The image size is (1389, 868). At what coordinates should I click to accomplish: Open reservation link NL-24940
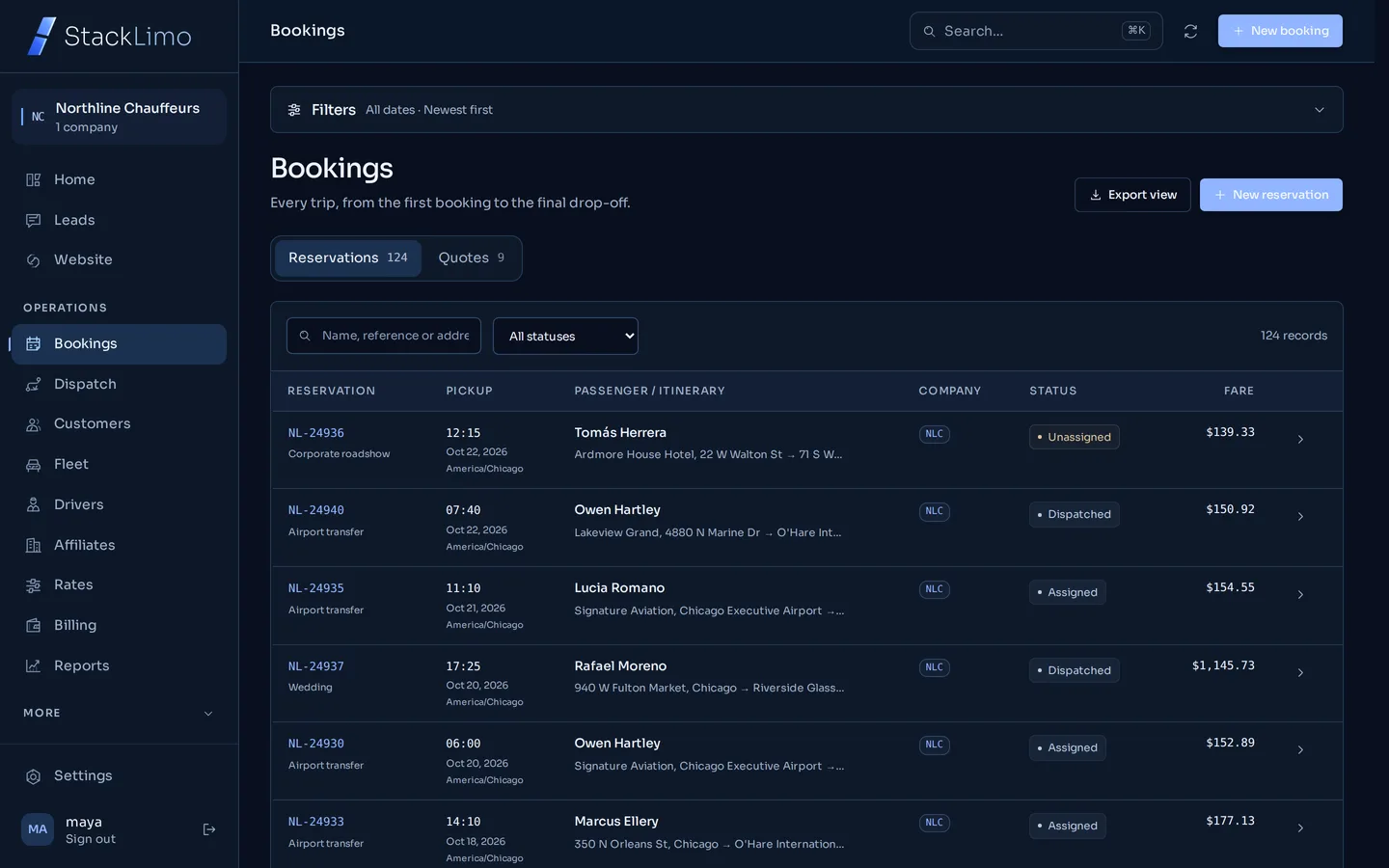[x=316, y=510]
